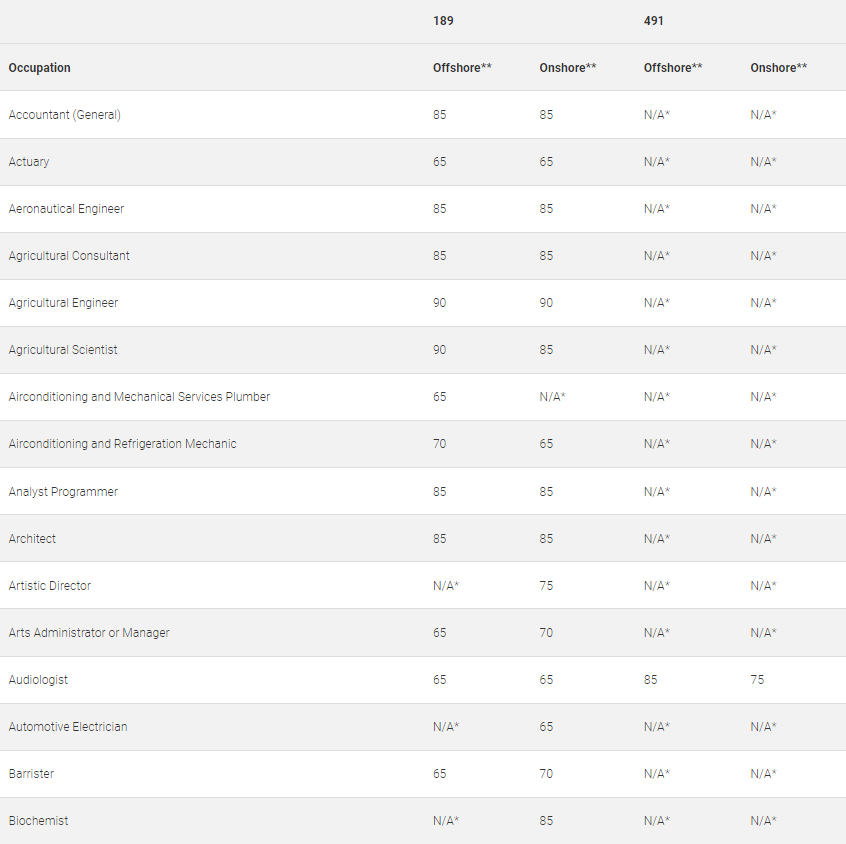This screenshot has height=844, width=846.
Task: Click Audiologist's 491 onshore score 75
Action: pyautogui.click(x=757, y=680)
